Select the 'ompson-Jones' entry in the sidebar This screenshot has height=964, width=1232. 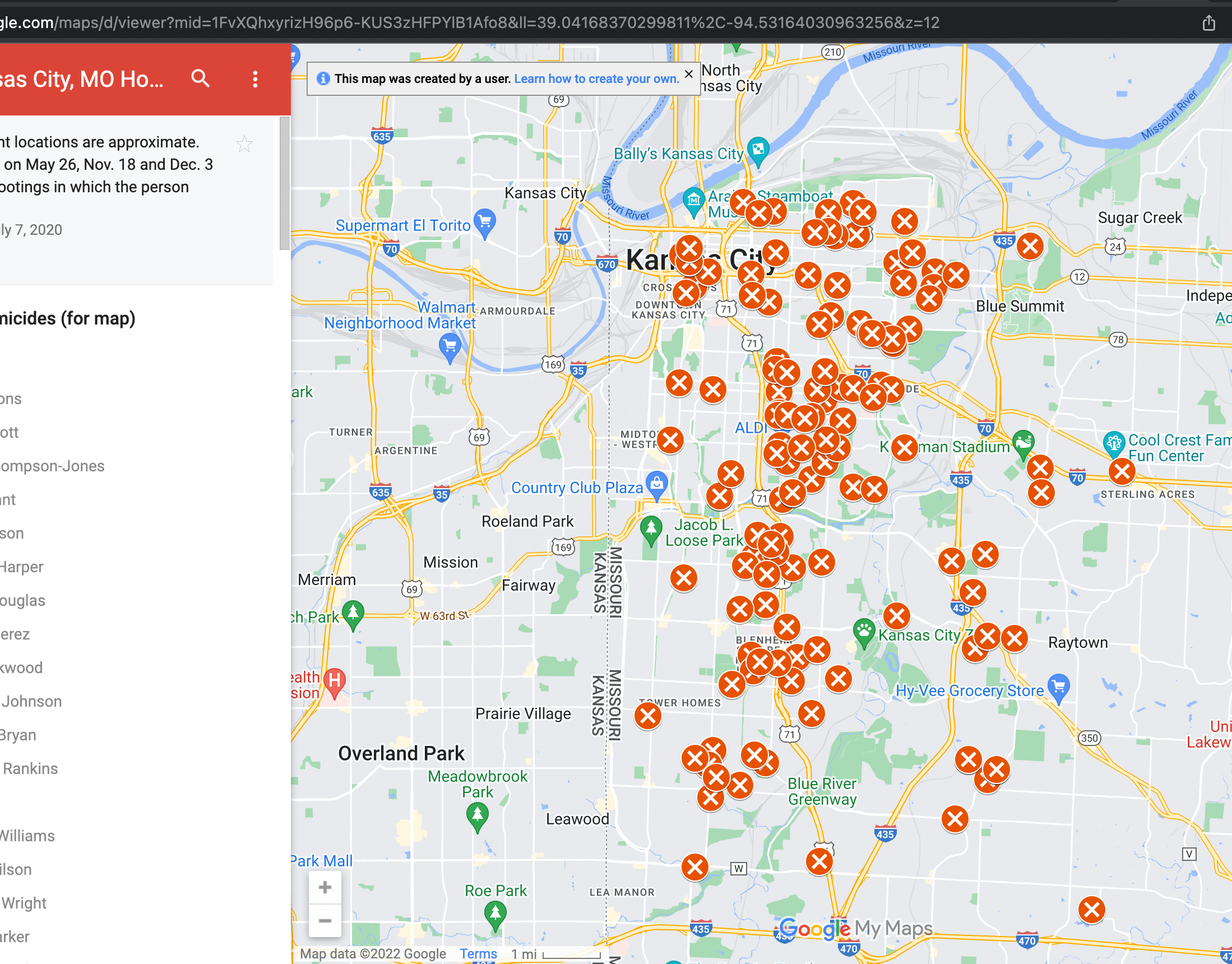pyautogui.click(x=52, y=466)
